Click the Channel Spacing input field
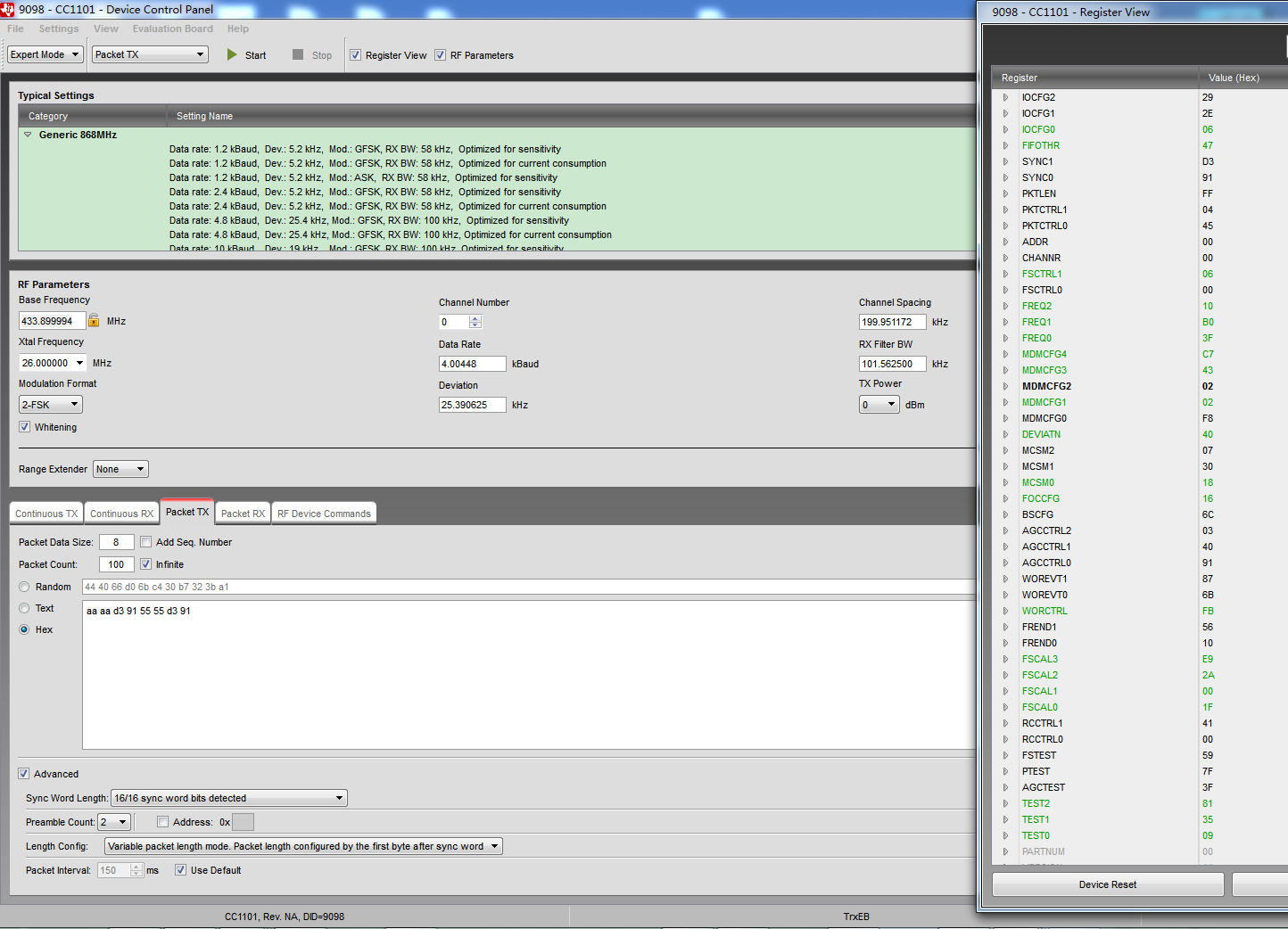Screen dimensions: 1288x929 click(x=893, y=322)
